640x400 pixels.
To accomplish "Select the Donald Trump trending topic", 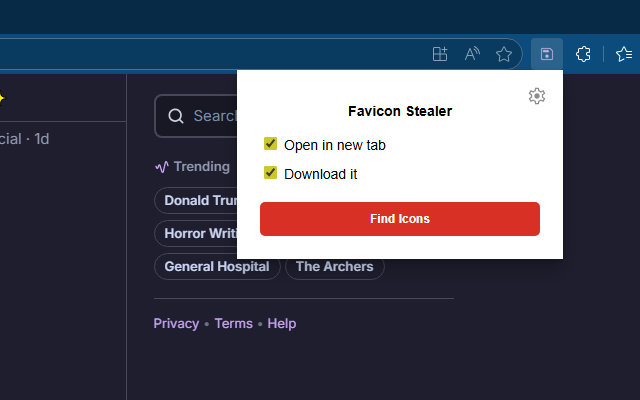I will (x=196, y=200).
